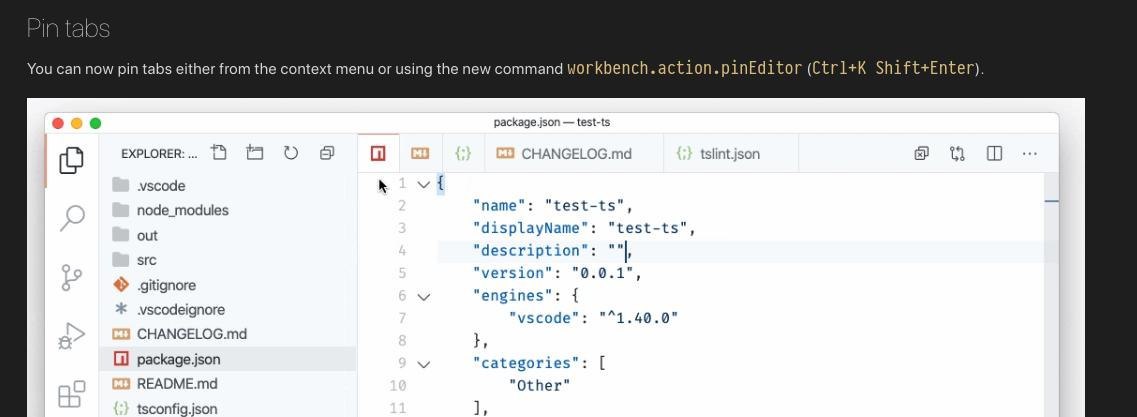Viewport: 1137px width, 417px height.
Task: Click the "vscode" key on line 7
Action: (545, 318)
